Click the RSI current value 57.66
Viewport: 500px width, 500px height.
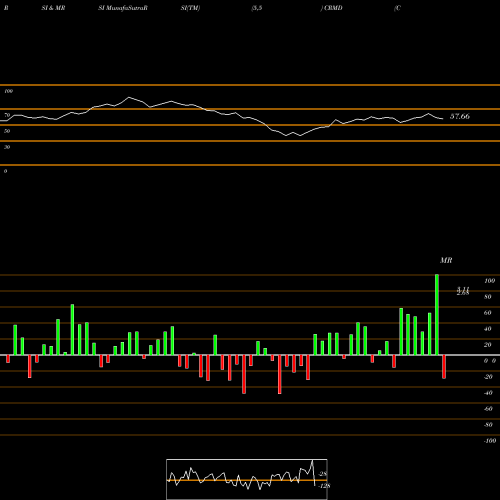[x=460, y=116]
